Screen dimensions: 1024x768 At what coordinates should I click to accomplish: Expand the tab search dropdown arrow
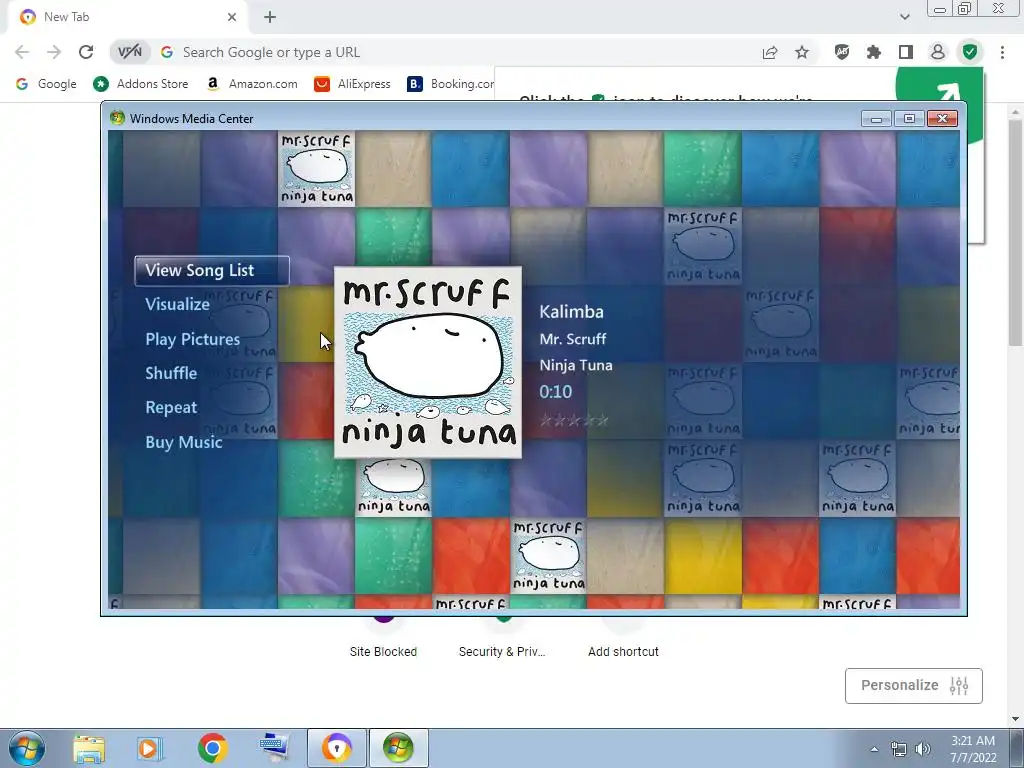[904, 17]
